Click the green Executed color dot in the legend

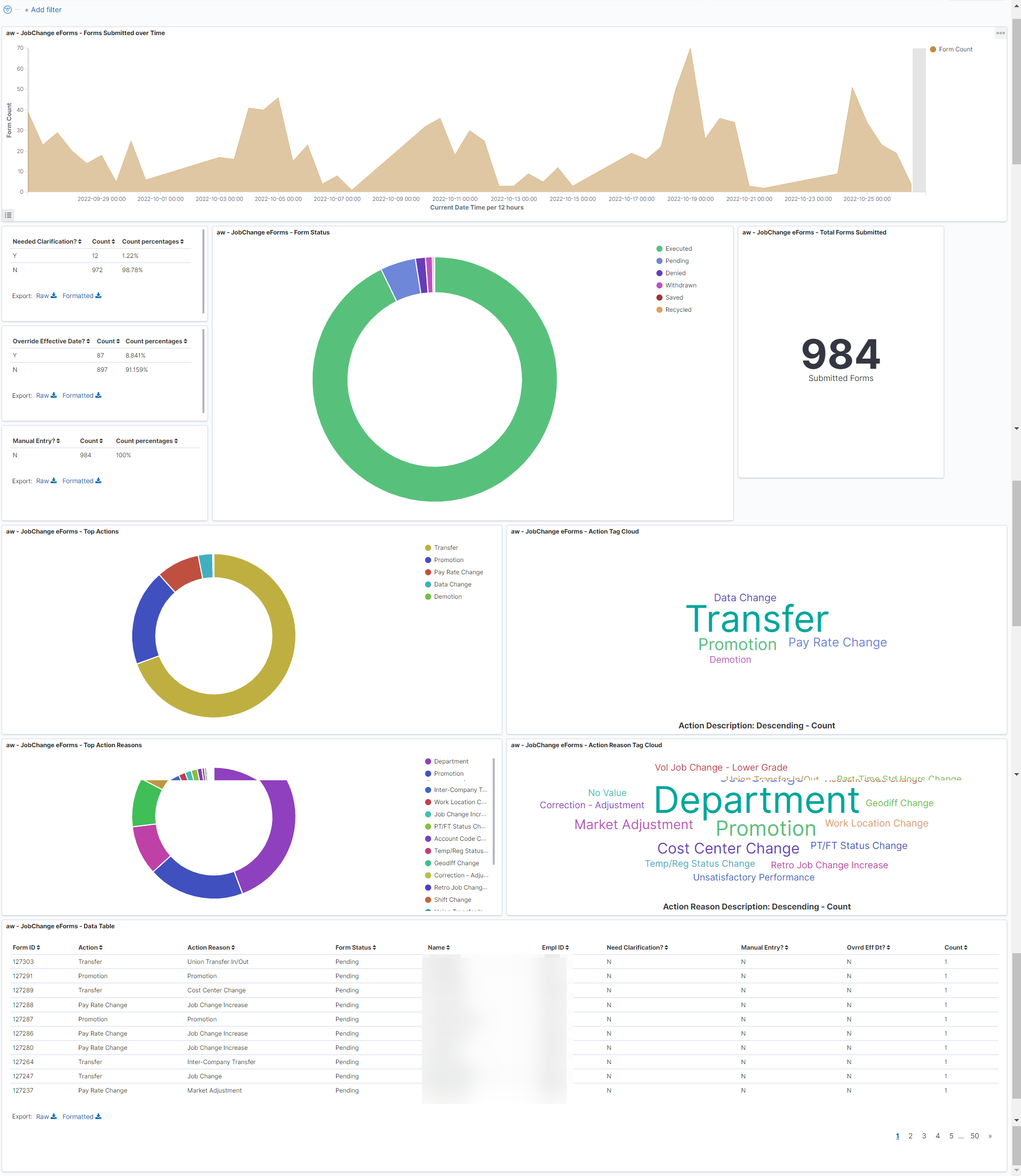pos(659,248)
